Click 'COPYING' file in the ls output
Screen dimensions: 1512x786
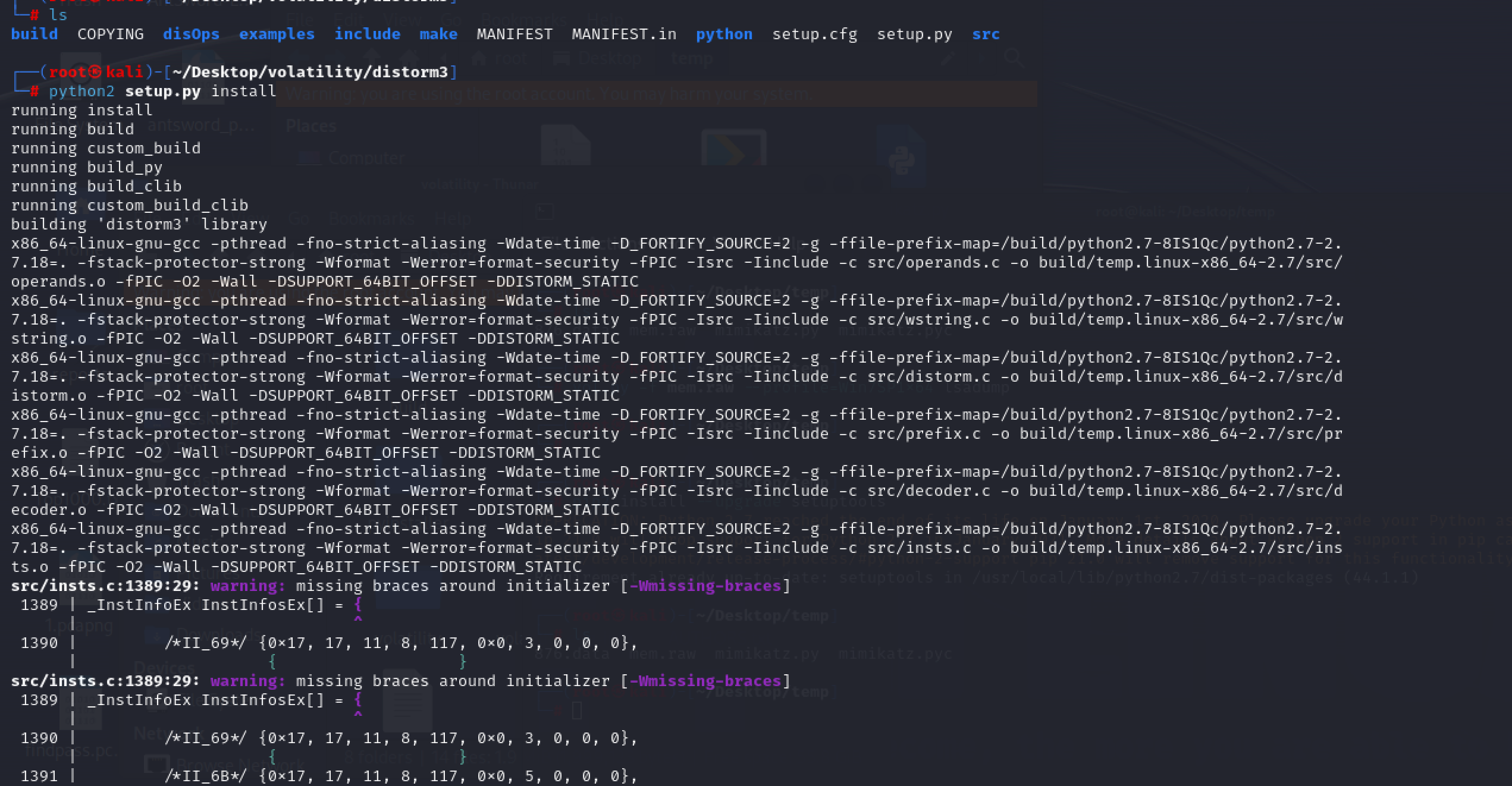111,34
